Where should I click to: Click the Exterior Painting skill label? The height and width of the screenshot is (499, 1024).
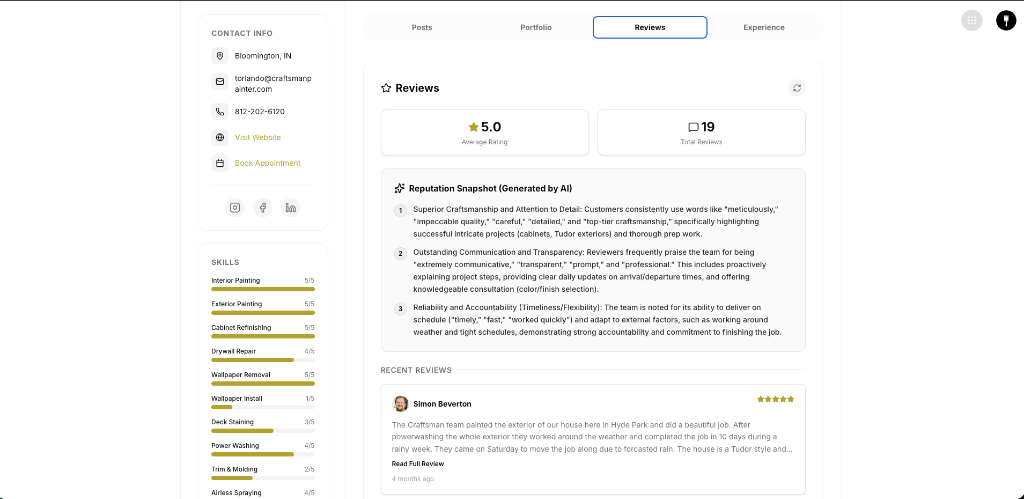pos(236,304)
